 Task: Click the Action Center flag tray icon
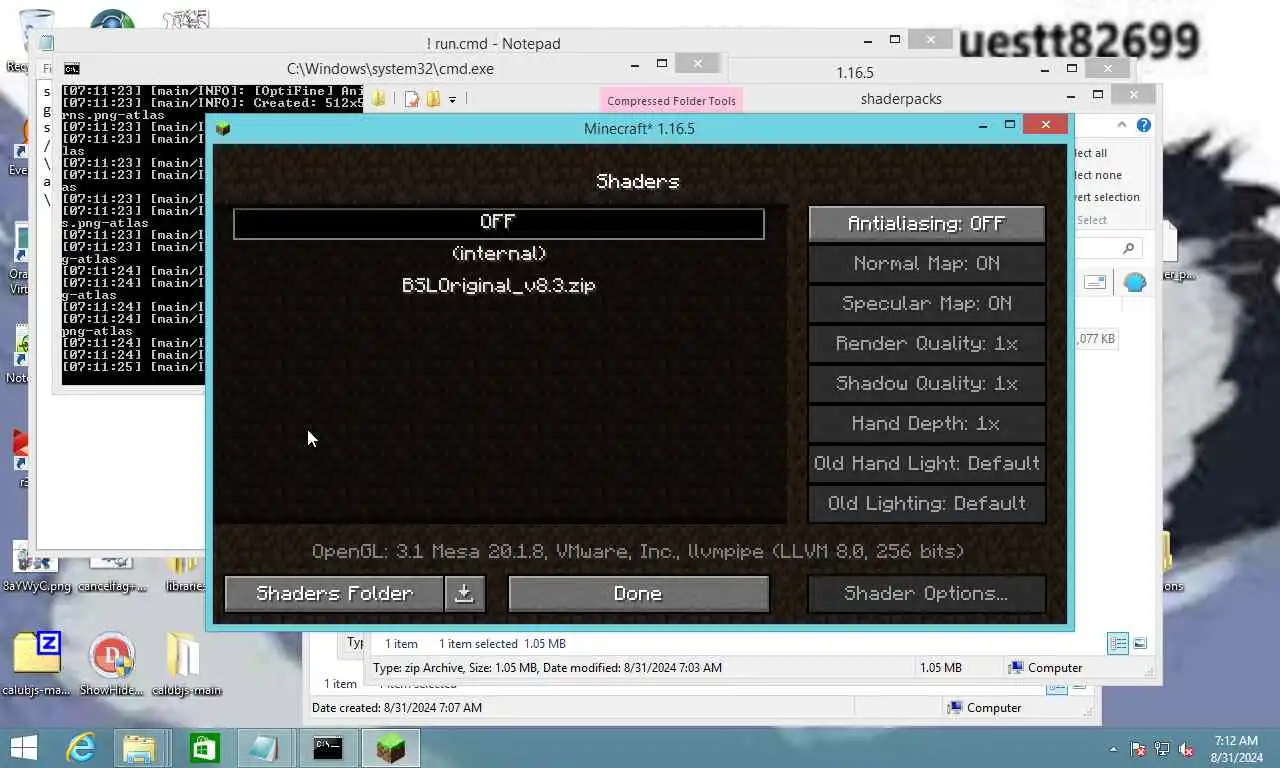pos(1138,749)
